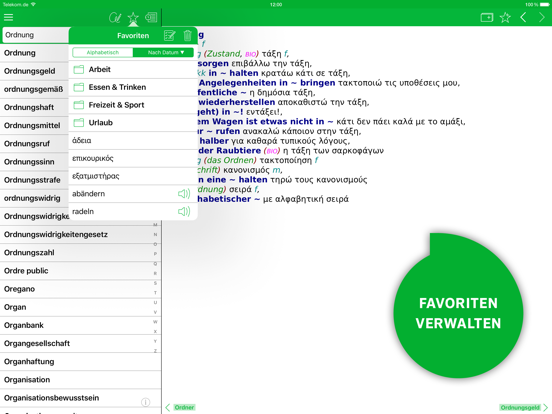Jump to letter W in index
Image resolution: width=552 pixels, height=414 pixels.
[155, 322]
